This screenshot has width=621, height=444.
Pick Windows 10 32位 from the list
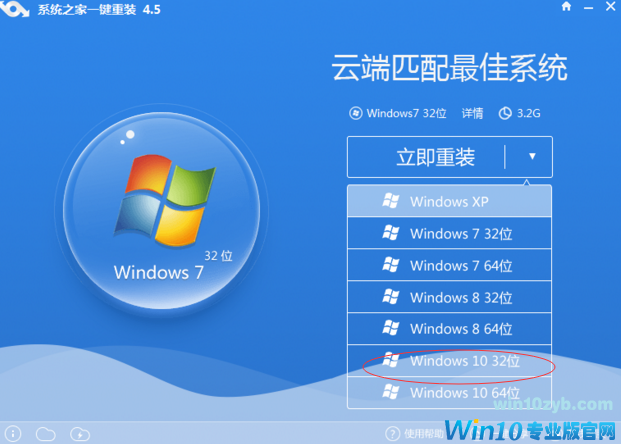450,361
